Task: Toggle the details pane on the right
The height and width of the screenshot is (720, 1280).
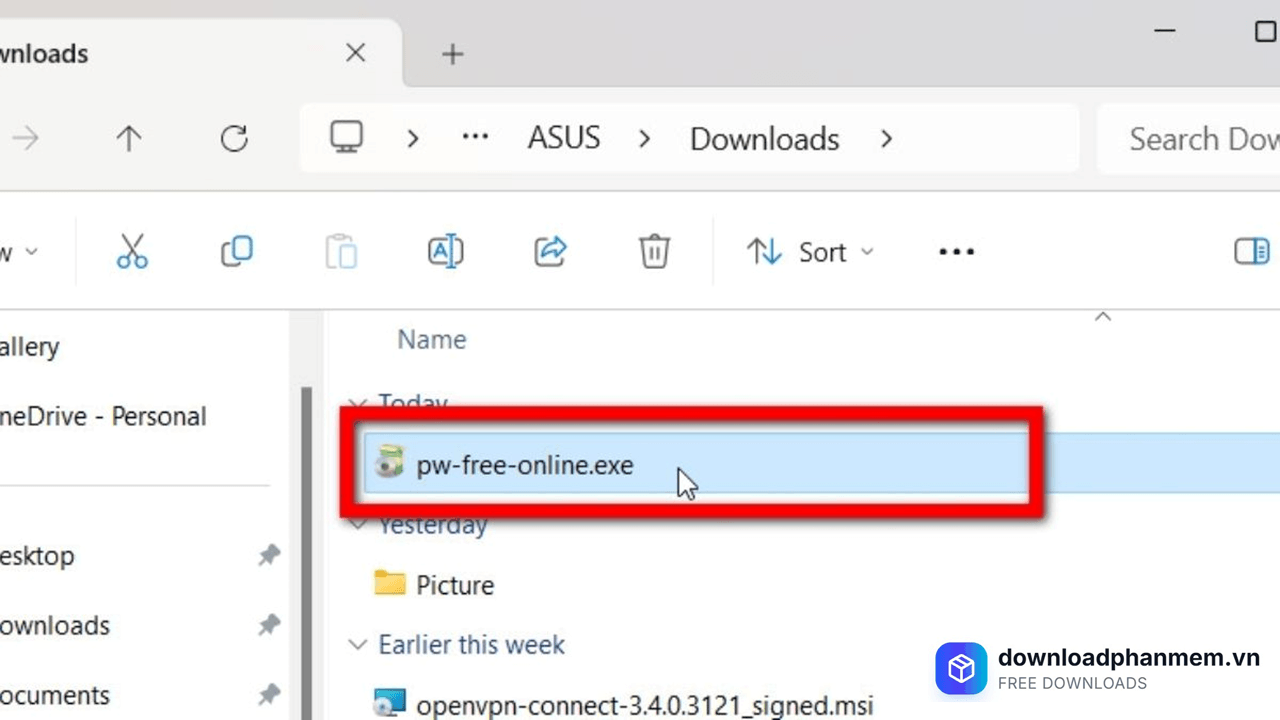Action: tap(1251, 251)
